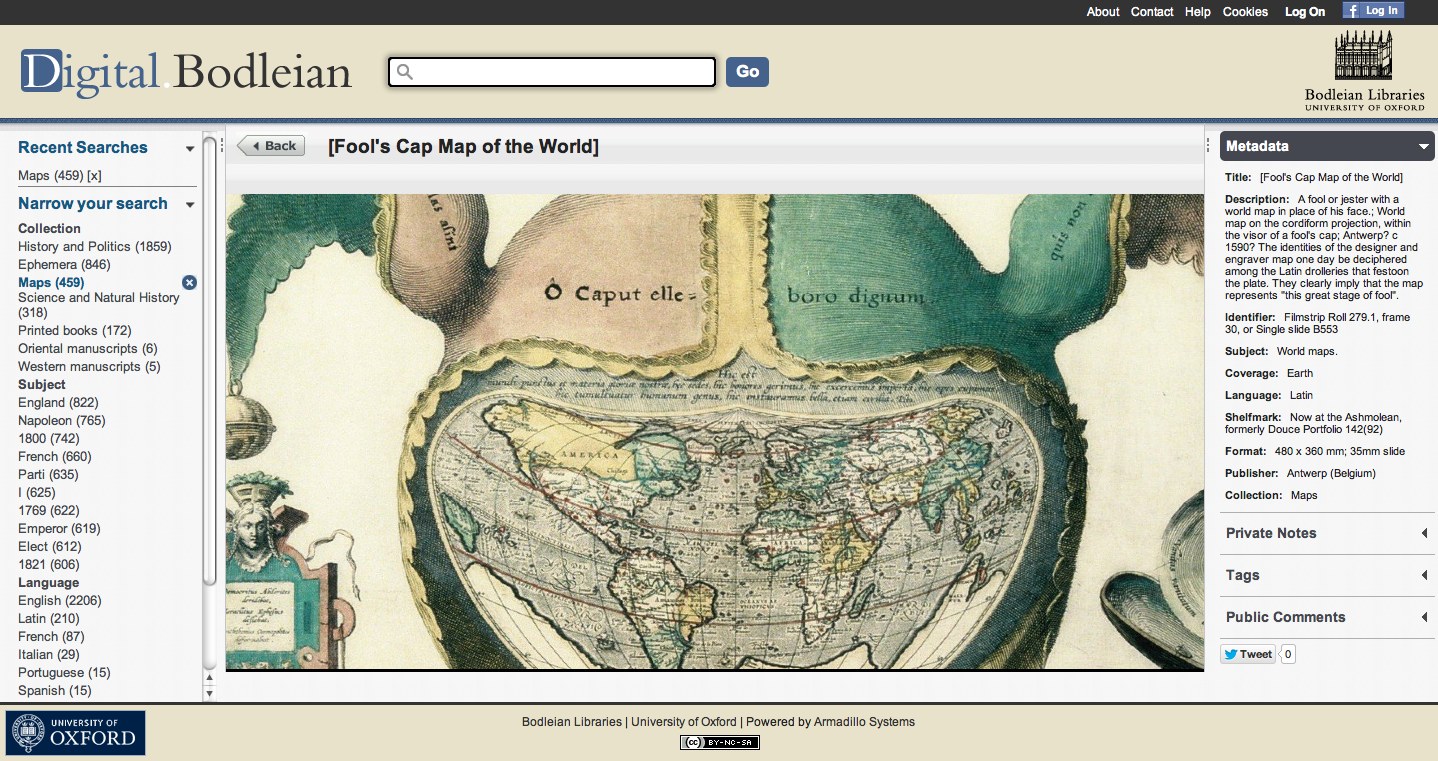Click the tweet count bubble

point(1288,654)
